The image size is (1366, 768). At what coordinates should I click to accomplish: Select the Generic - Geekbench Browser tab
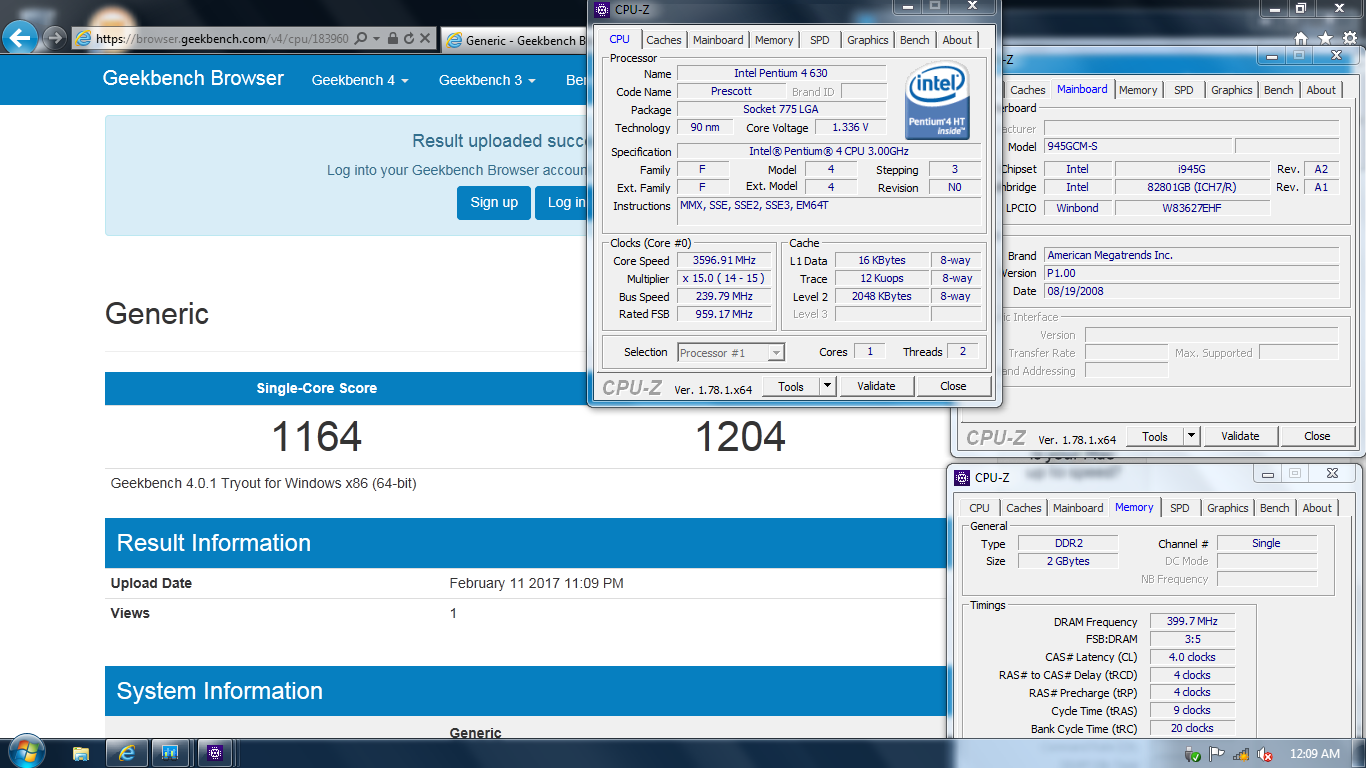point(514,40)
